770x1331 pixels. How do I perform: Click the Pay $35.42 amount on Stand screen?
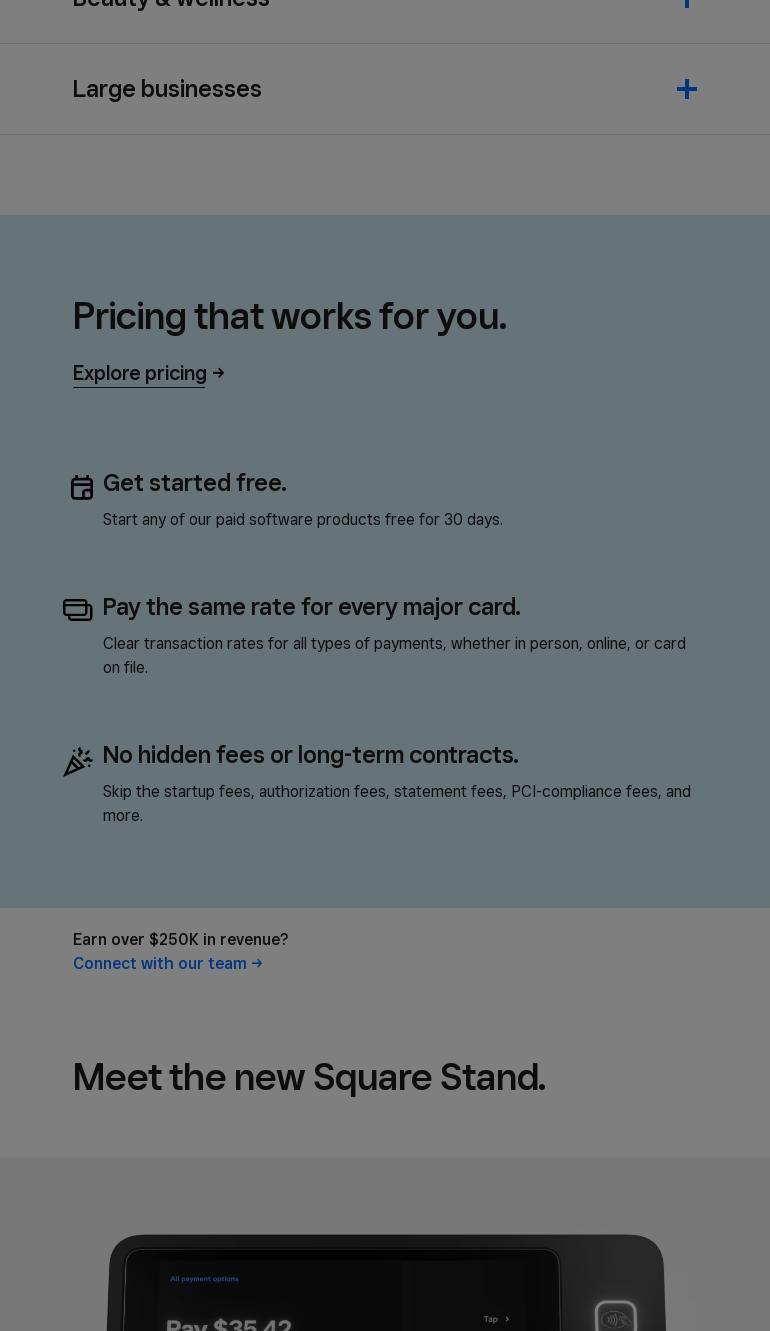pos(228,1323)
